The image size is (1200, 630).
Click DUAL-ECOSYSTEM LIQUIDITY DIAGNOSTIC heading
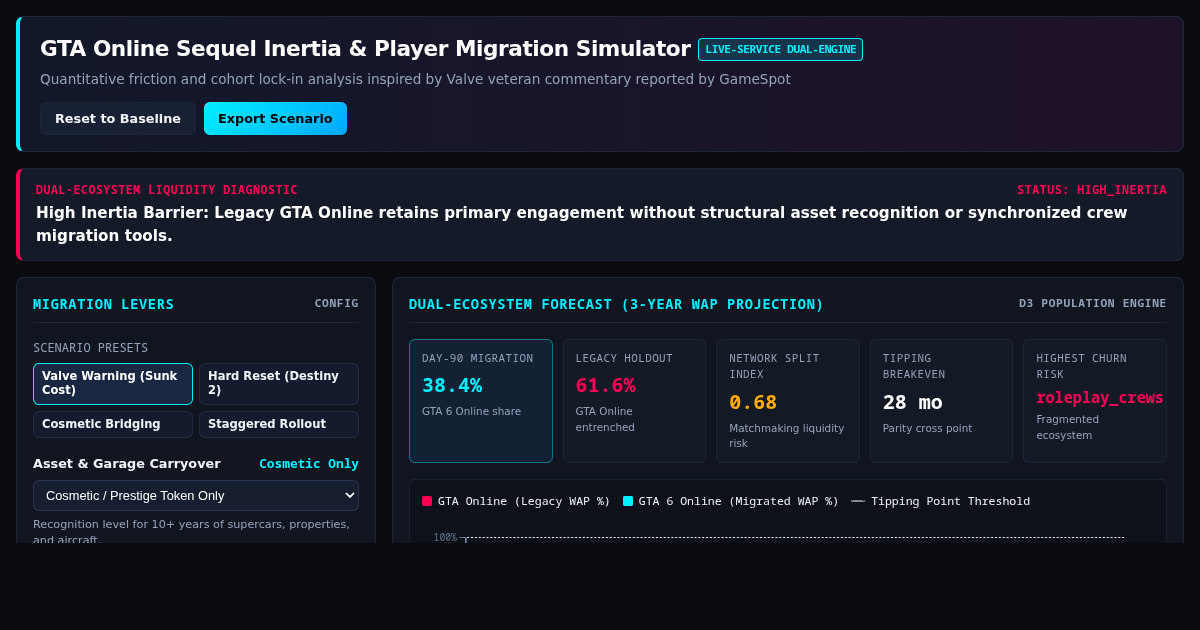[x=167, y=190]
